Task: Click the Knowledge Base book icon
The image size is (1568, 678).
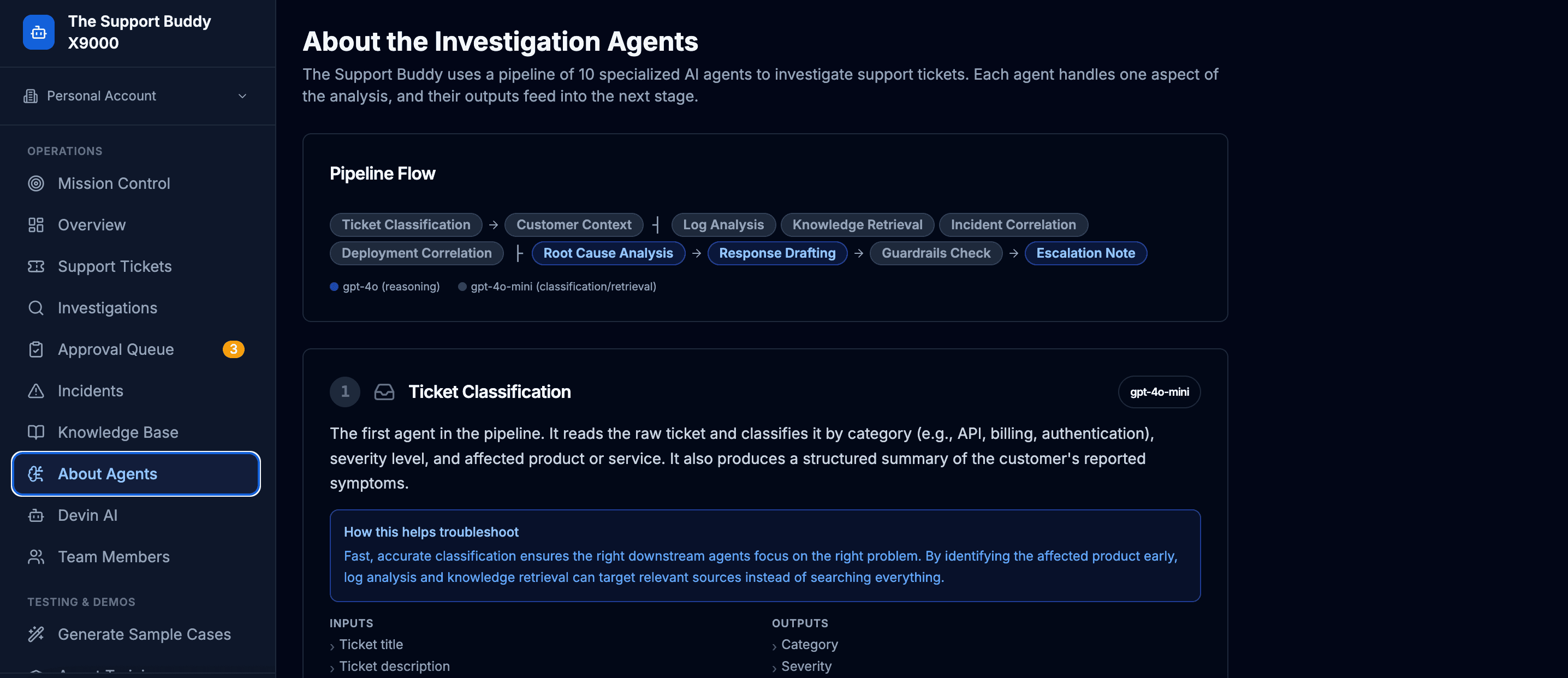Action: click(36, 432)
